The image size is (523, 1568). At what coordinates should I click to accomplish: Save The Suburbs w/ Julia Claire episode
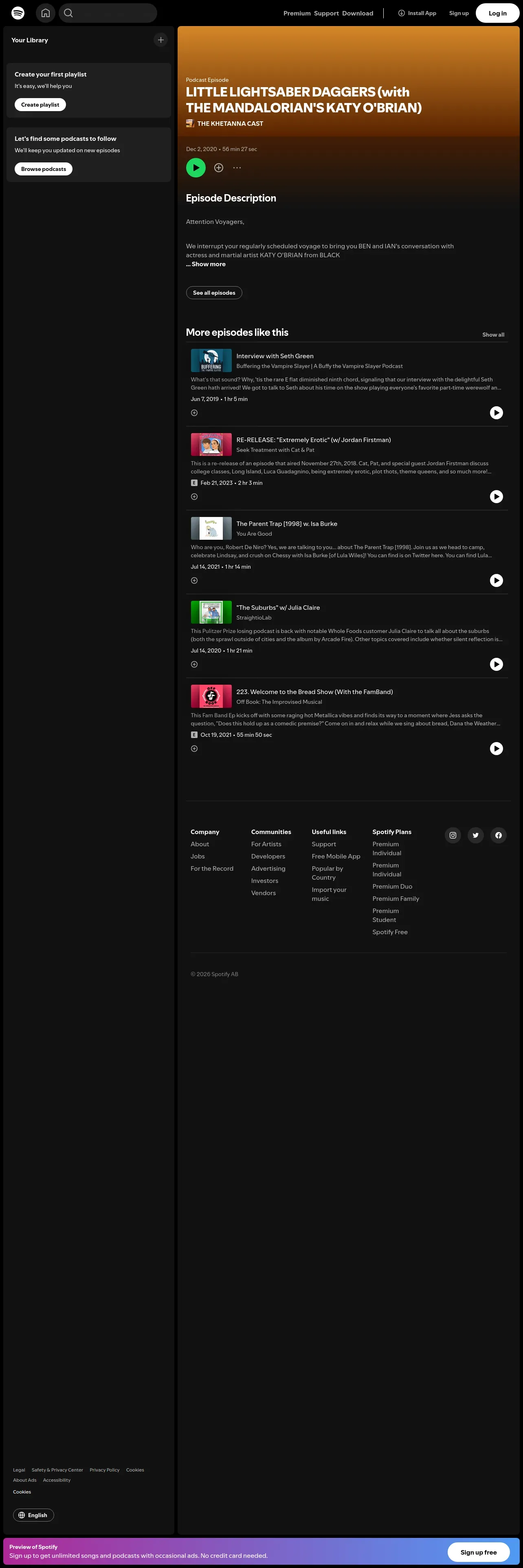tap(194, 665)
